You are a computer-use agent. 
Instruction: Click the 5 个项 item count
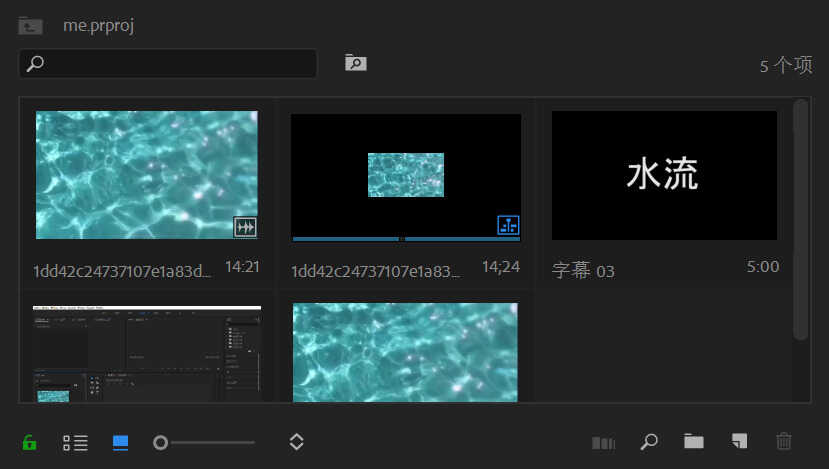click(x=786, y=66)
